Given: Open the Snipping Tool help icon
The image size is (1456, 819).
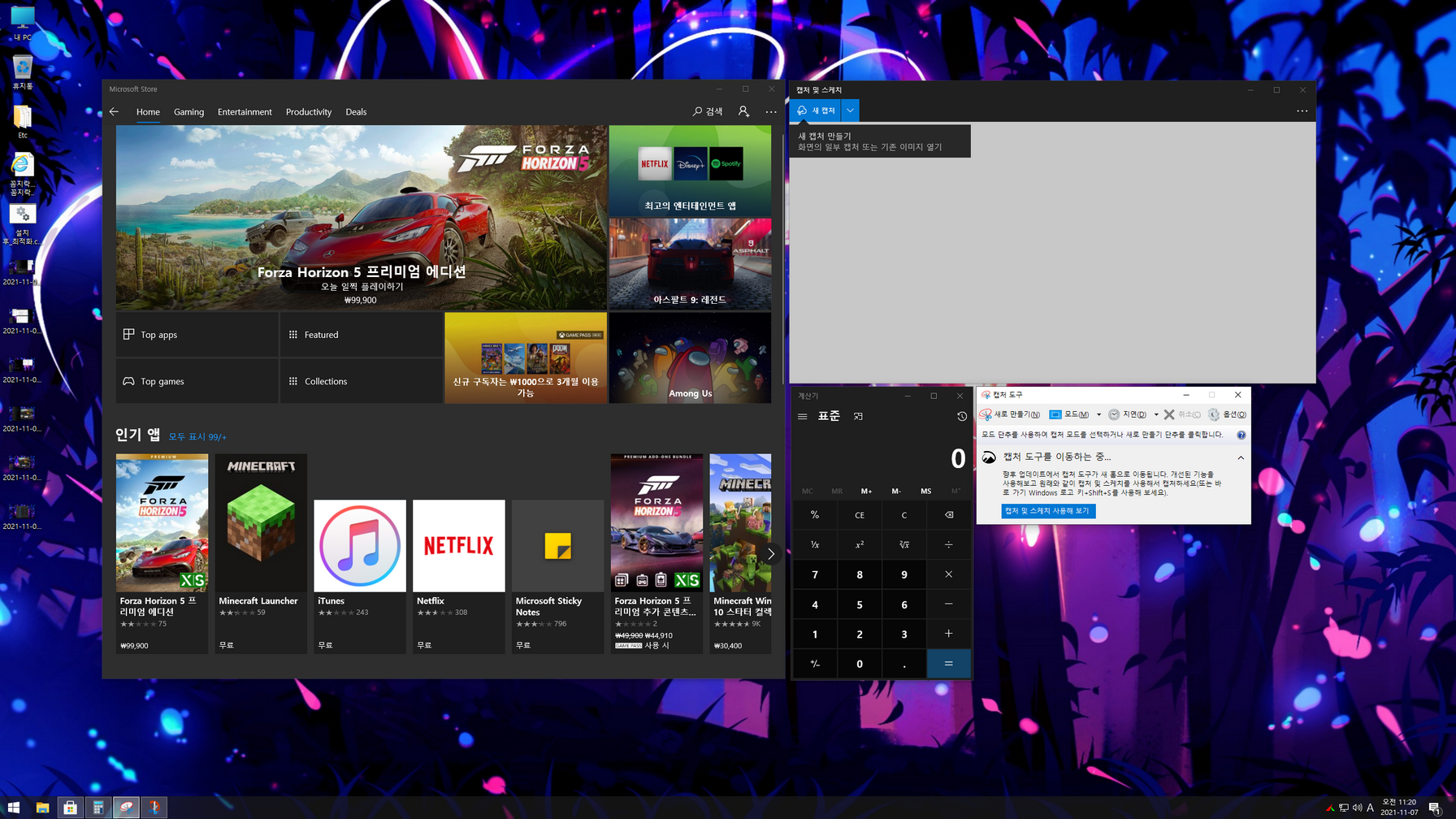Looking at the screenshot, I should pos(1241,435).
